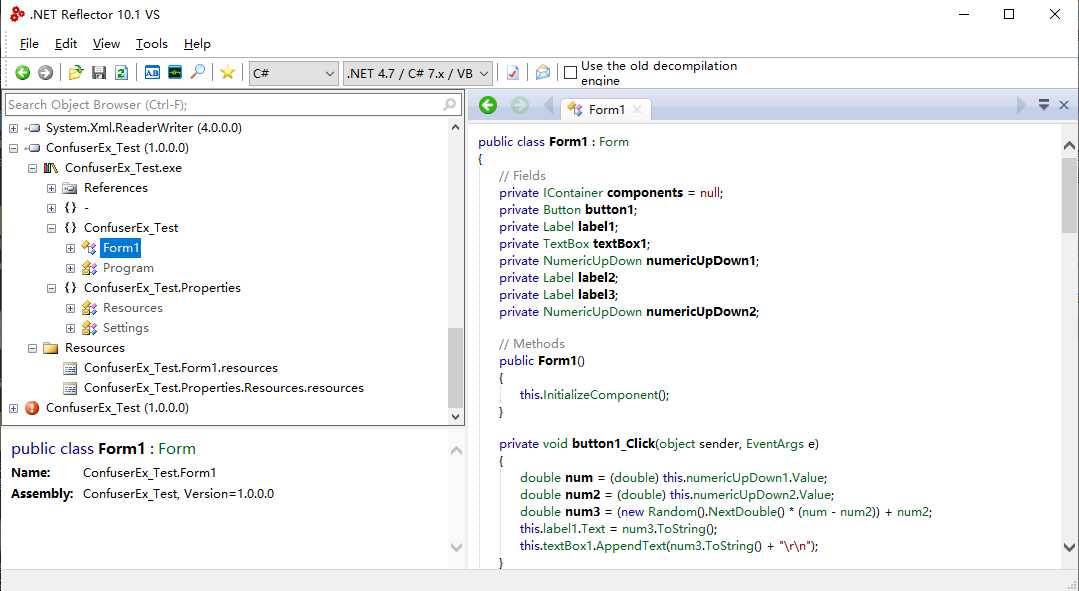Click the Form link in class declaration

pos(613,142)
